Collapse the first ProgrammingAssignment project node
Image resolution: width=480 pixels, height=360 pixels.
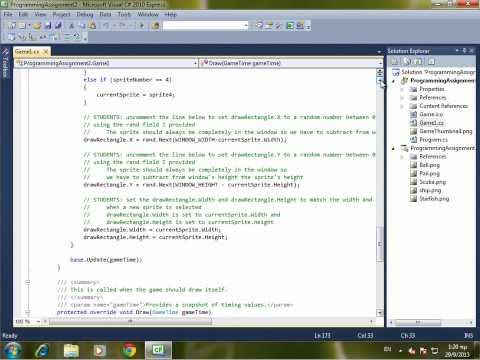point(394,81)
